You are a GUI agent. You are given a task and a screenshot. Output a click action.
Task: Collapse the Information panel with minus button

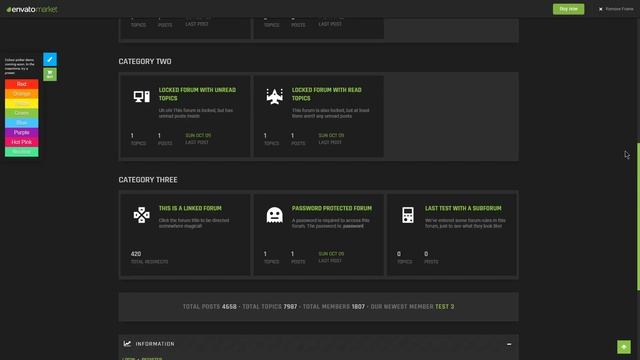[x=509, y=344]
